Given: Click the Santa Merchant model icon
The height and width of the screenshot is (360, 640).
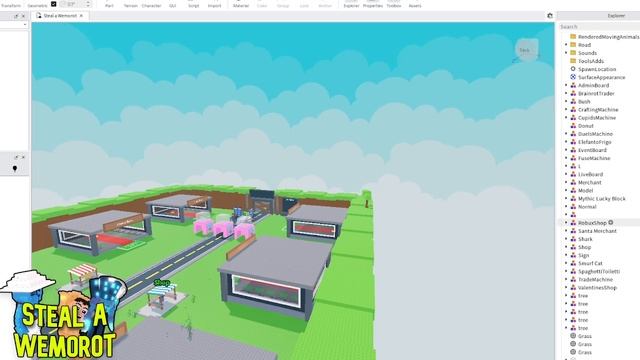Looking at the screenshot, I should pyautogui.click(x=573, y=231).
